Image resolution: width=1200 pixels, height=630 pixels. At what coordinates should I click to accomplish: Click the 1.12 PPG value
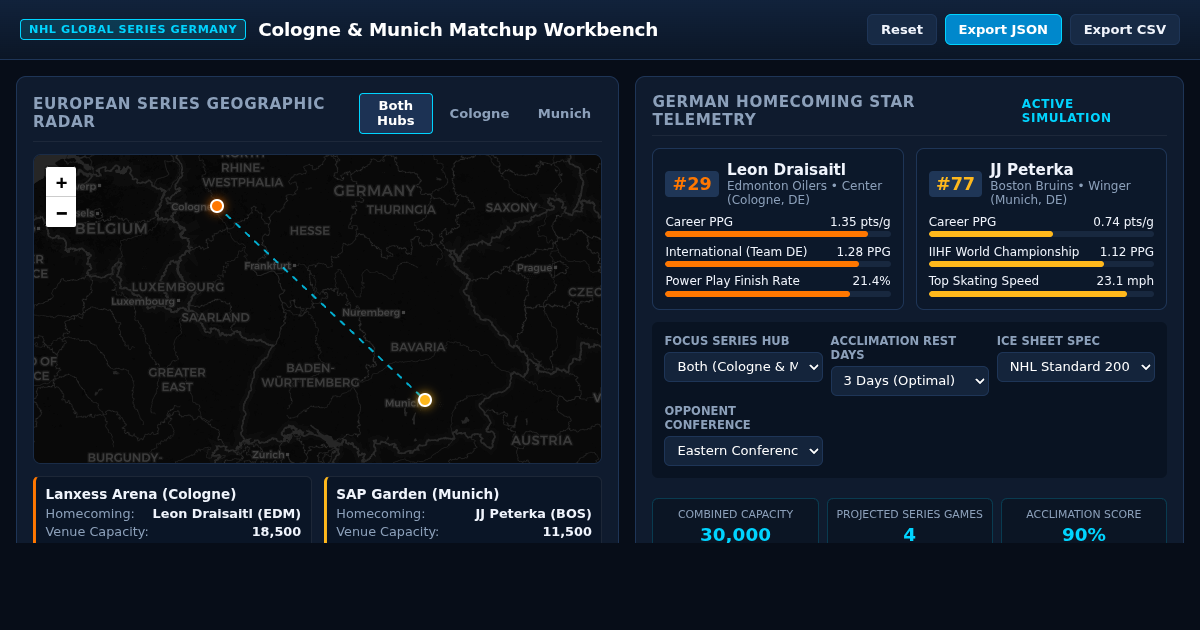pyautogui.click(x=1127, y=252)
